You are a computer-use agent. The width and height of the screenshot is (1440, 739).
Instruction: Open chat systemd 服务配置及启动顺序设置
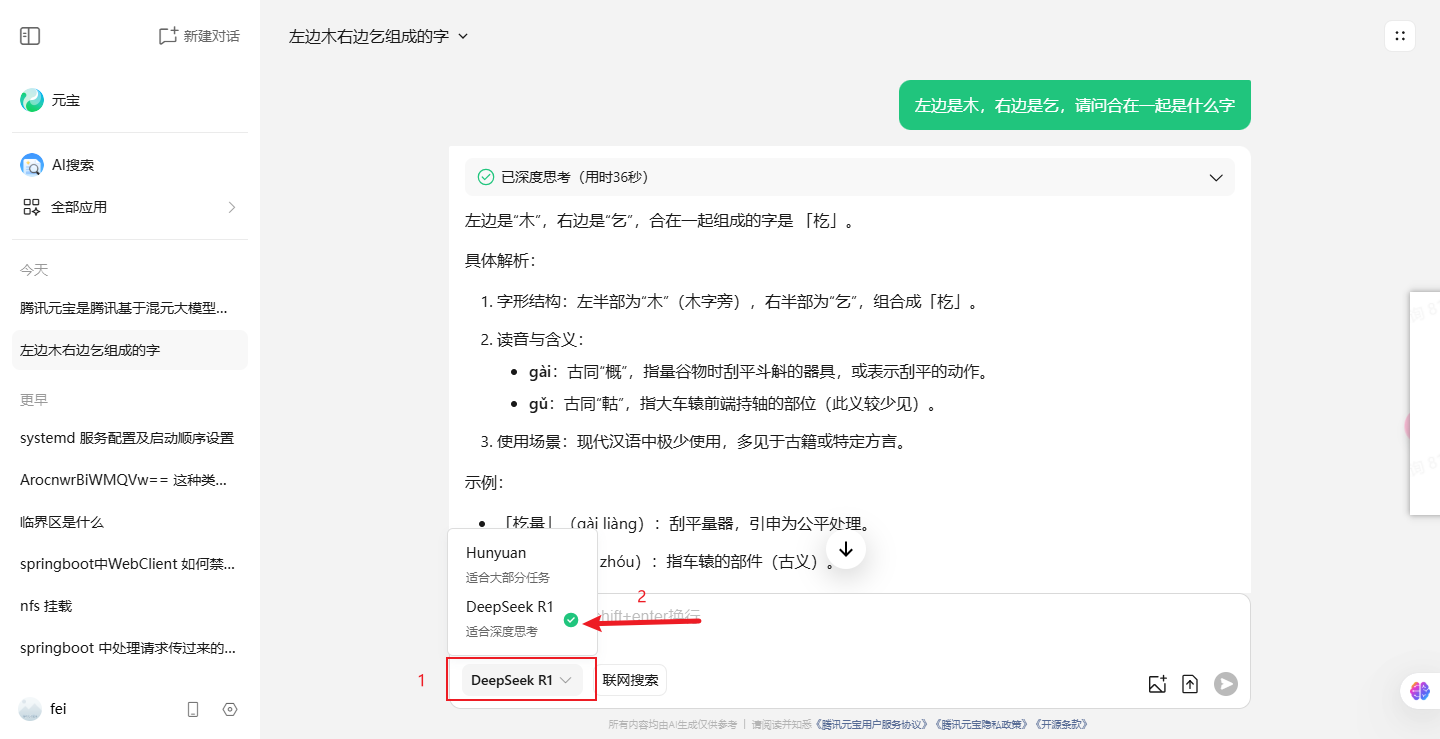coord(130,438)
